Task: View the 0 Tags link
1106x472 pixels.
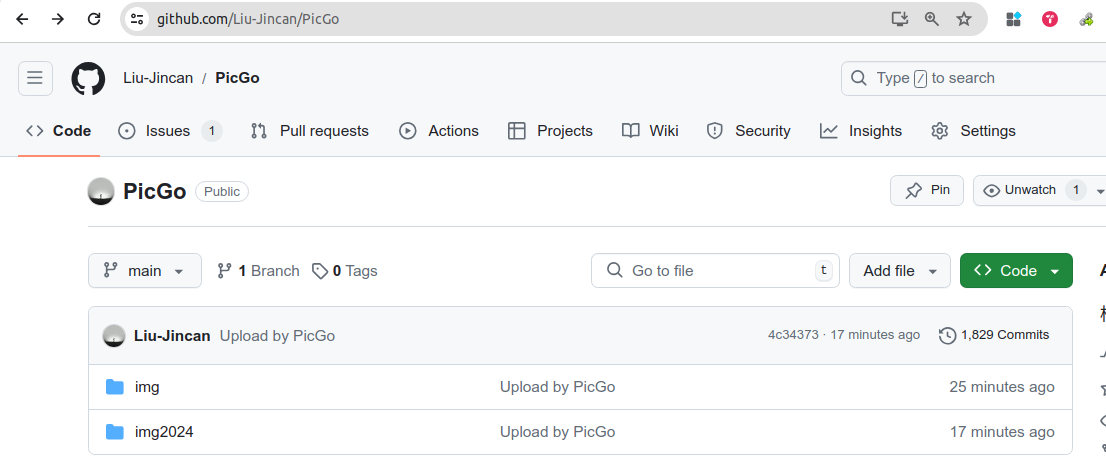Action: pos(345,271)
